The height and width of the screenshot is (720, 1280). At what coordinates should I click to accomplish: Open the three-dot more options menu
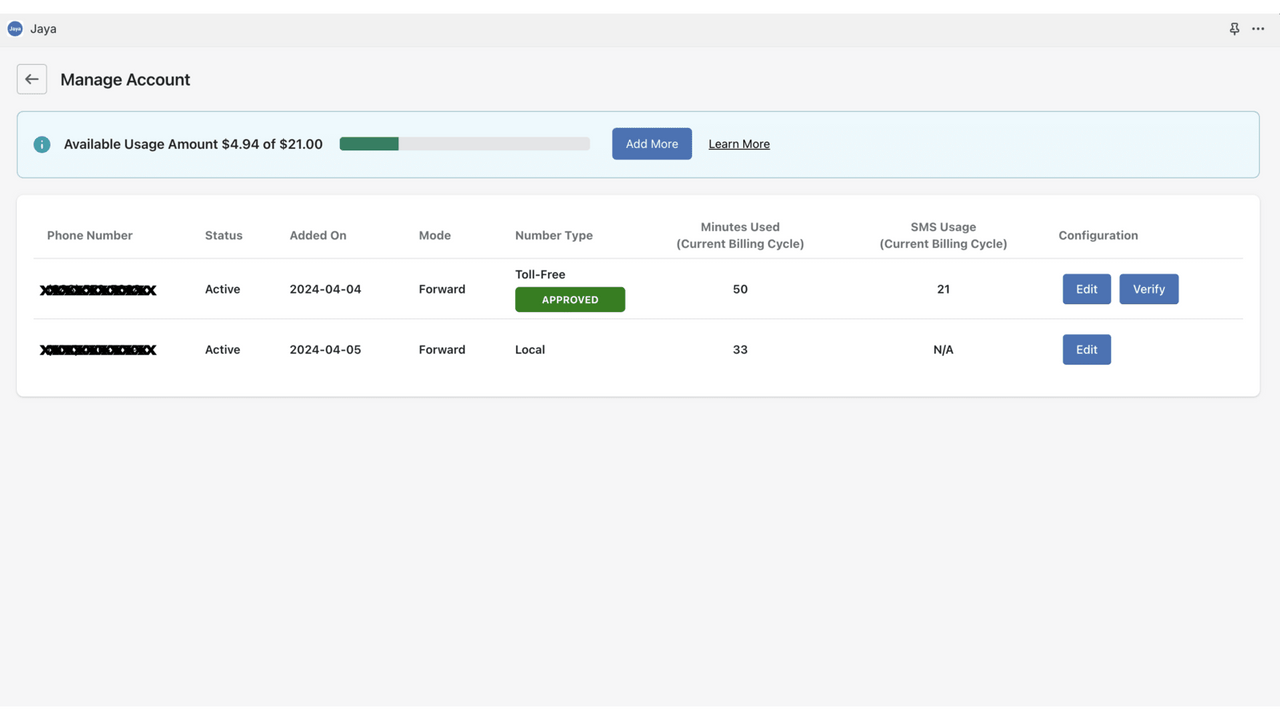click(1258, 29)
